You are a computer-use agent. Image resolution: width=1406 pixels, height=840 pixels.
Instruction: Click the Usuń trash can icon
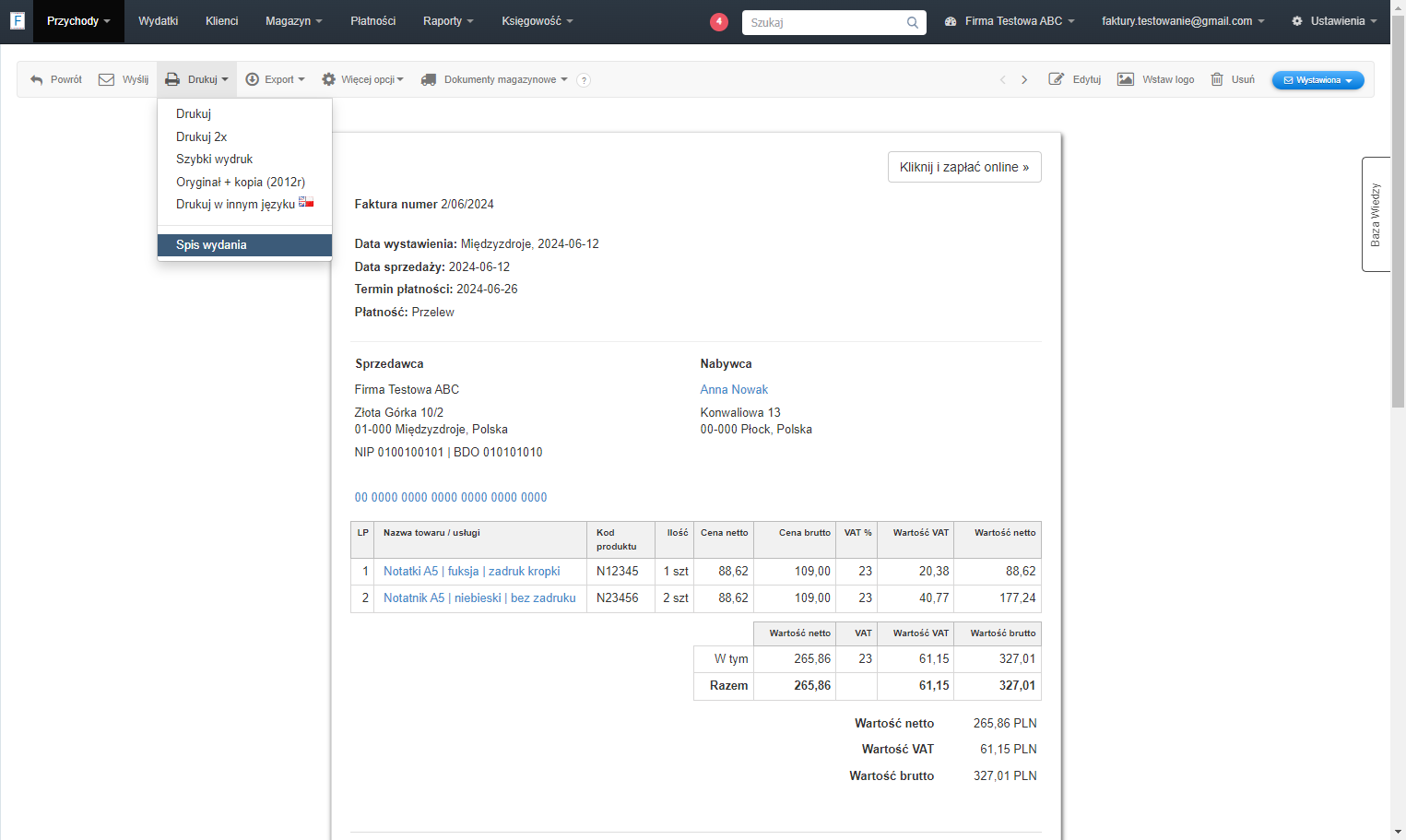pos(1217,79)
